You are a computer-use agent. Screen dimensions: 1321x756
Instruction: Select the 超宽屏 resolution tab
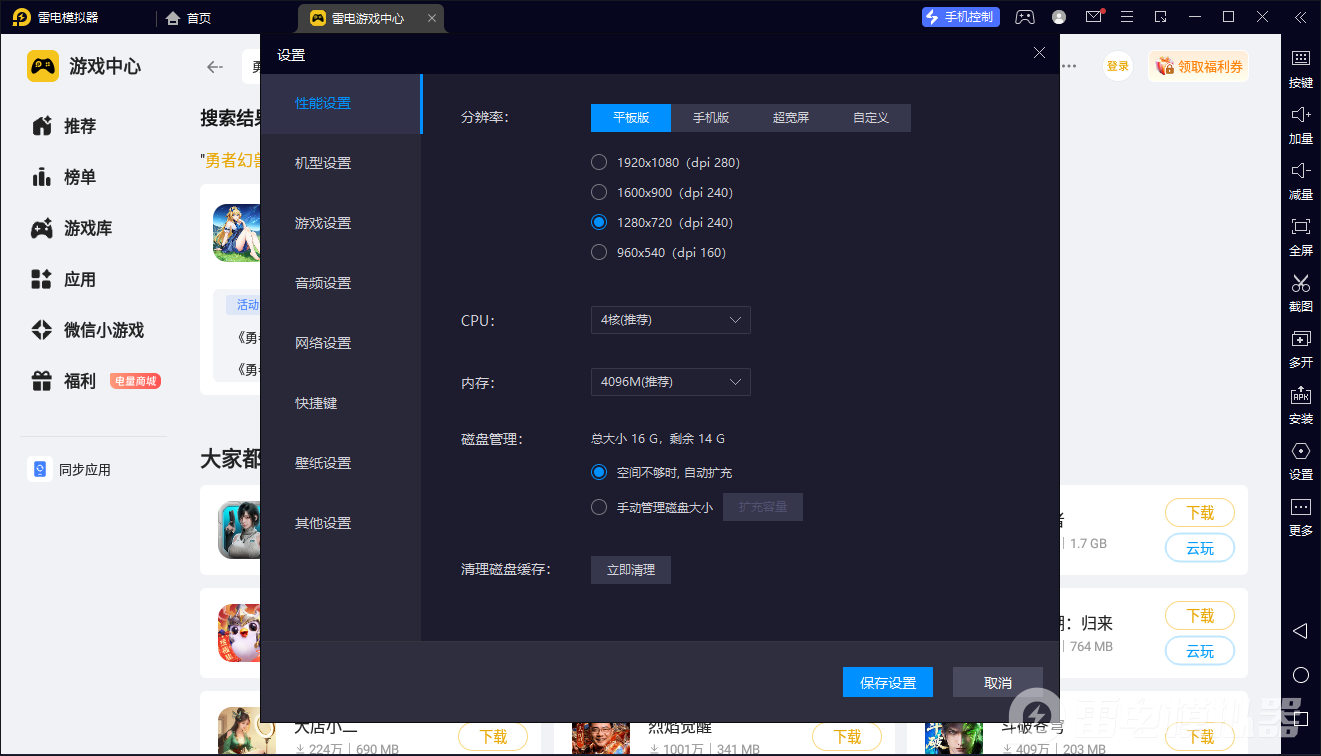[791, 118]
